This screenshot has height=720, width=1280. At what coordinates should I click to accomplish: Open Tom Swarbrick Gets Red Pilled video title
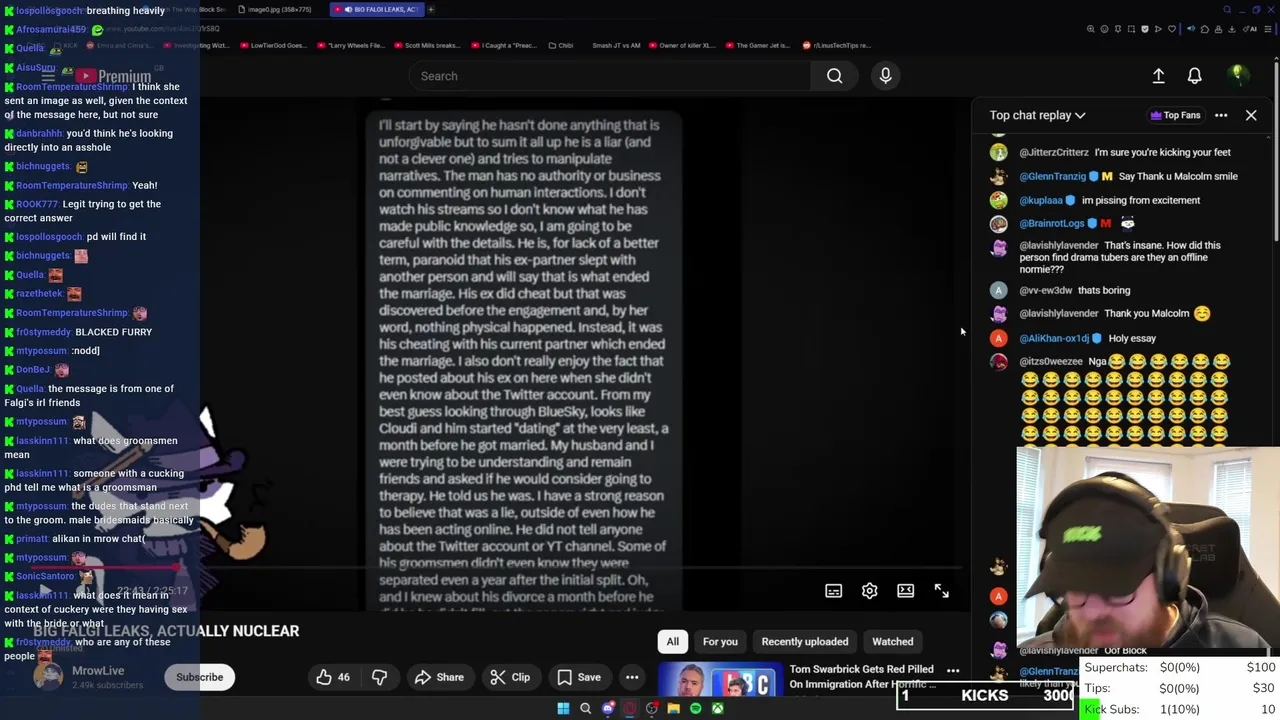click(862, 677)
